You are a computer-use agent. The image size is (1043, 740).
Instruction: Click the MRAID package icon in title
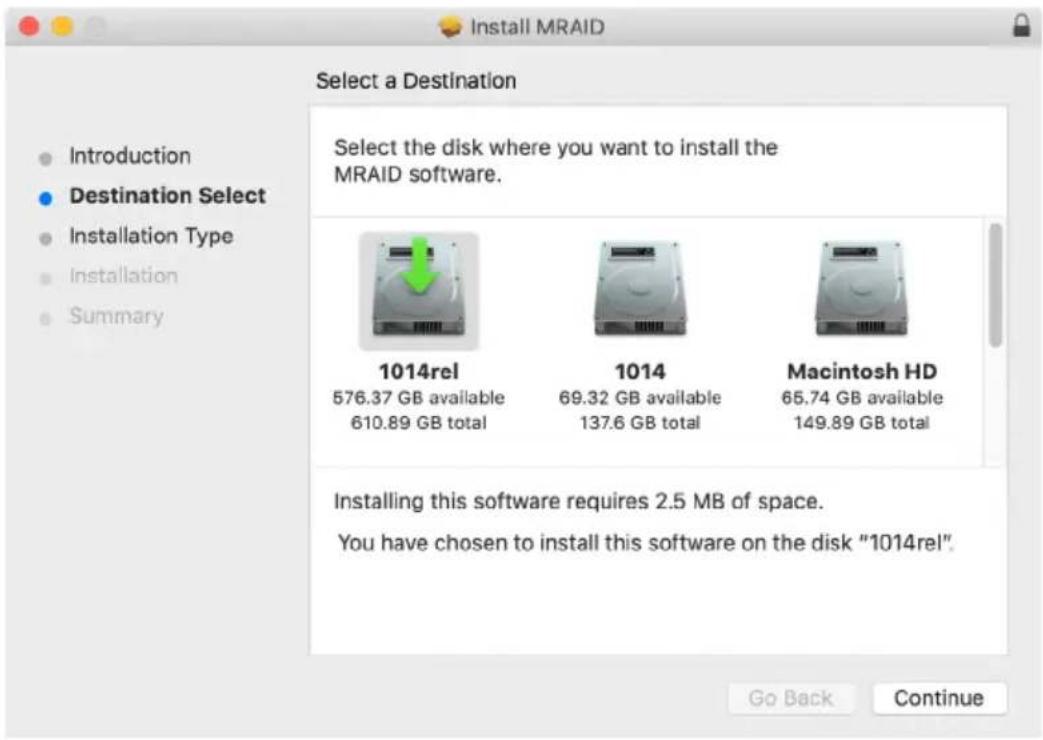point(450,27)
